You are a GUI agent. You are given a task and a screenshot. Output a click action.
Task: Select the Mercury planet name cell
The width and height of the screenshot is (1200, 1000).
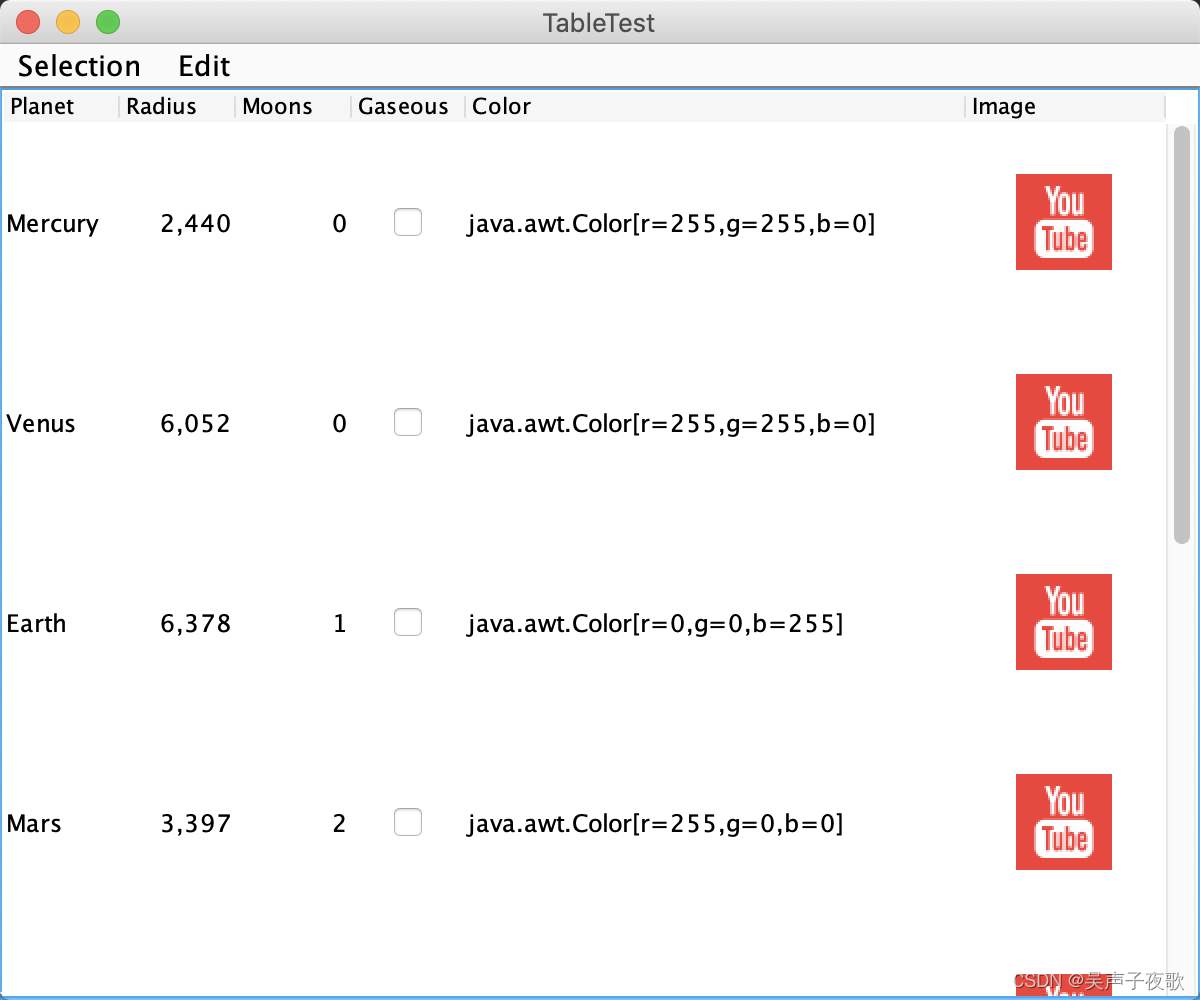click(53, 223)
